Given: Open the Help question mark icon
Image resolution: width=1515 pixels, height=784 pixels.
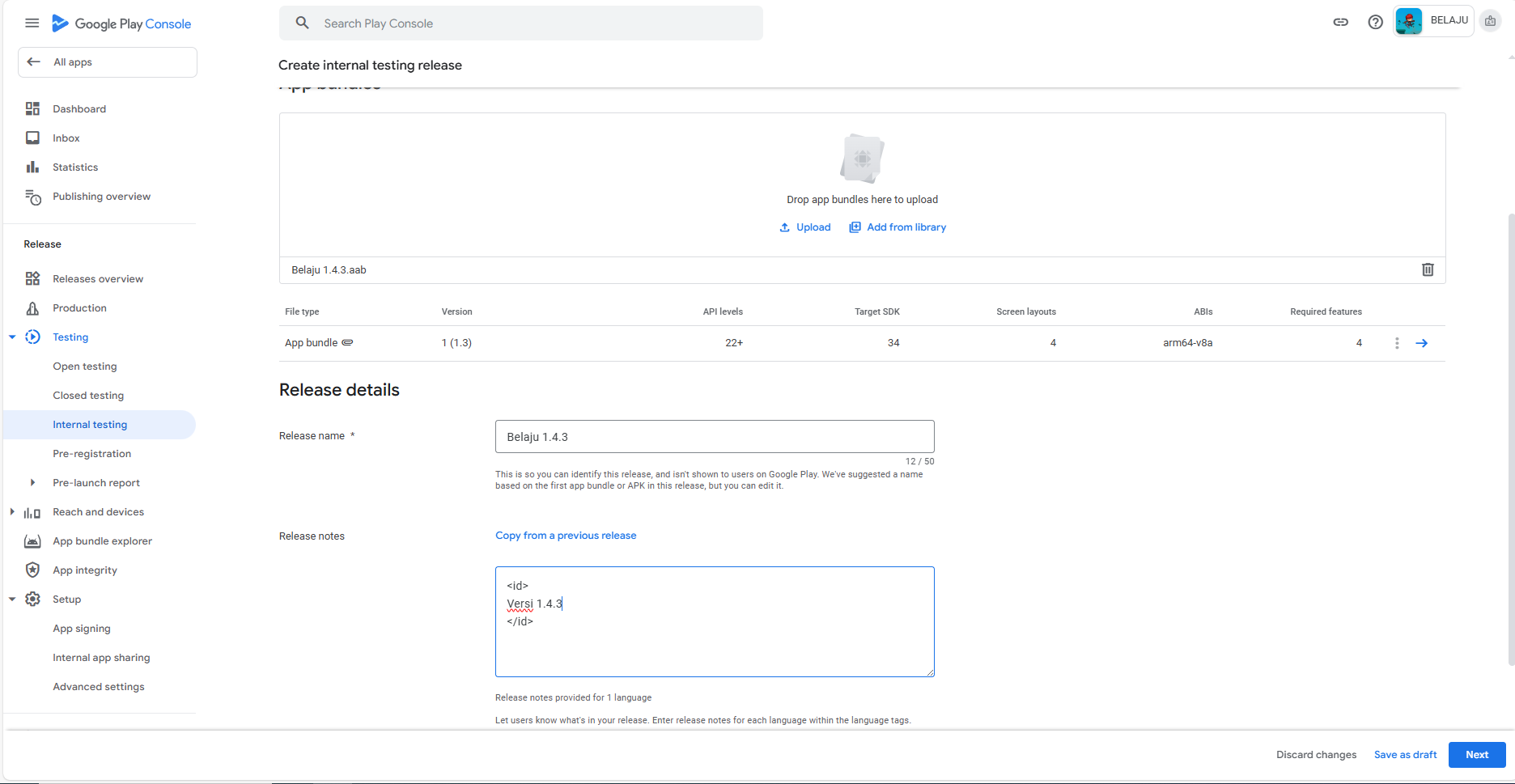Looking at the screenshot, I should [x=1375, y=22].
